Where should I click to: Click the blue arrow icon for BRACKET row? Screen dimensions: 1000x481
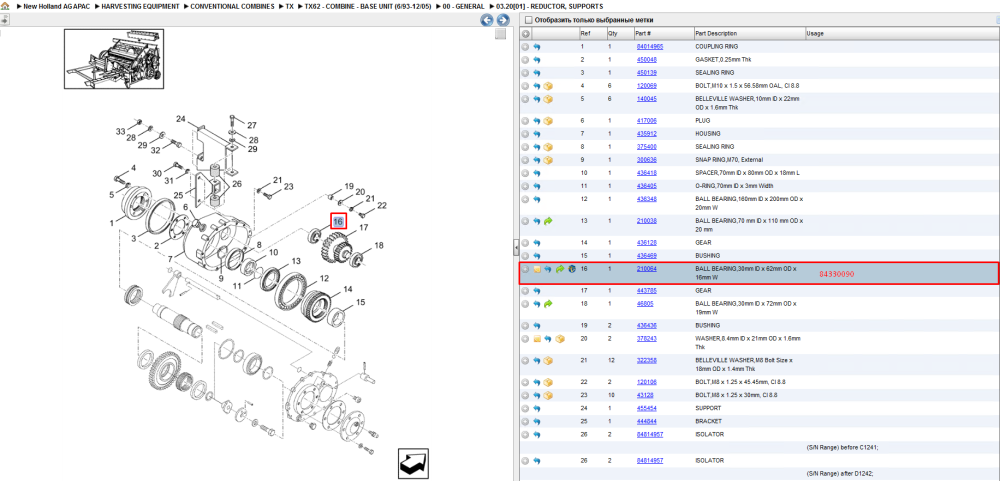click(x=537, y=421)
